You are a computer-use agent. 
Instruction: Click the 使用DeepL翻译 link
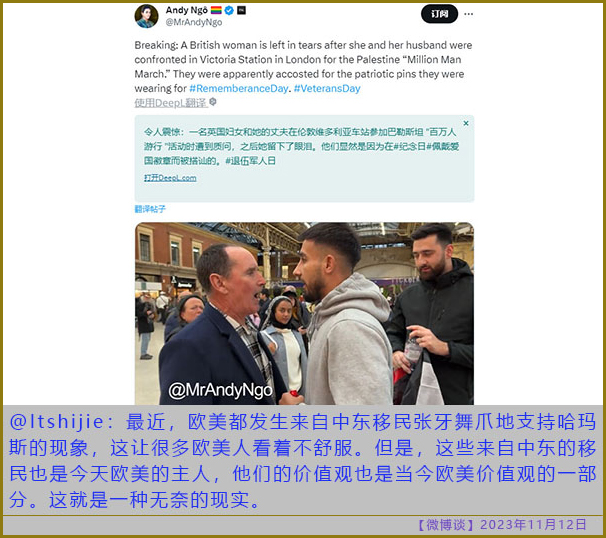[x=171, y=103]
